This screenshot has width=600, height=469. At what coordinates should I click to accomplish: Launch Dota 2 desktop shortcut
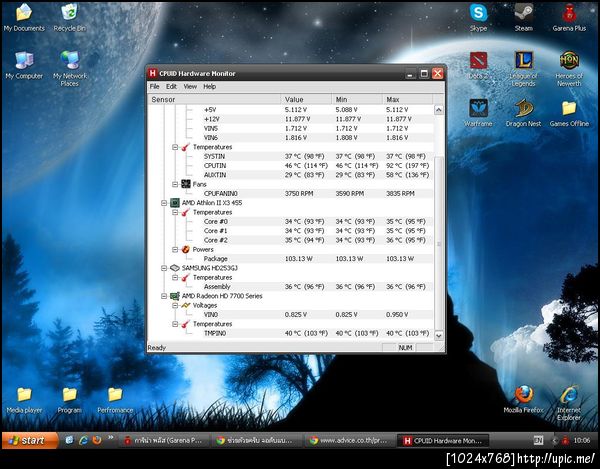(478, 65)
